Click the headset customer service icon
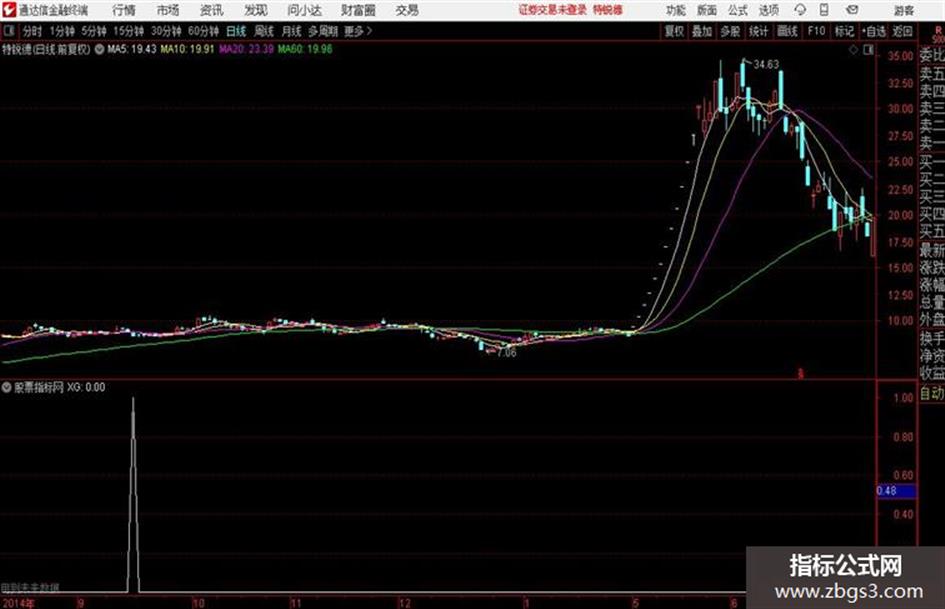Screen dimensions: 945x609 [800, 10]
